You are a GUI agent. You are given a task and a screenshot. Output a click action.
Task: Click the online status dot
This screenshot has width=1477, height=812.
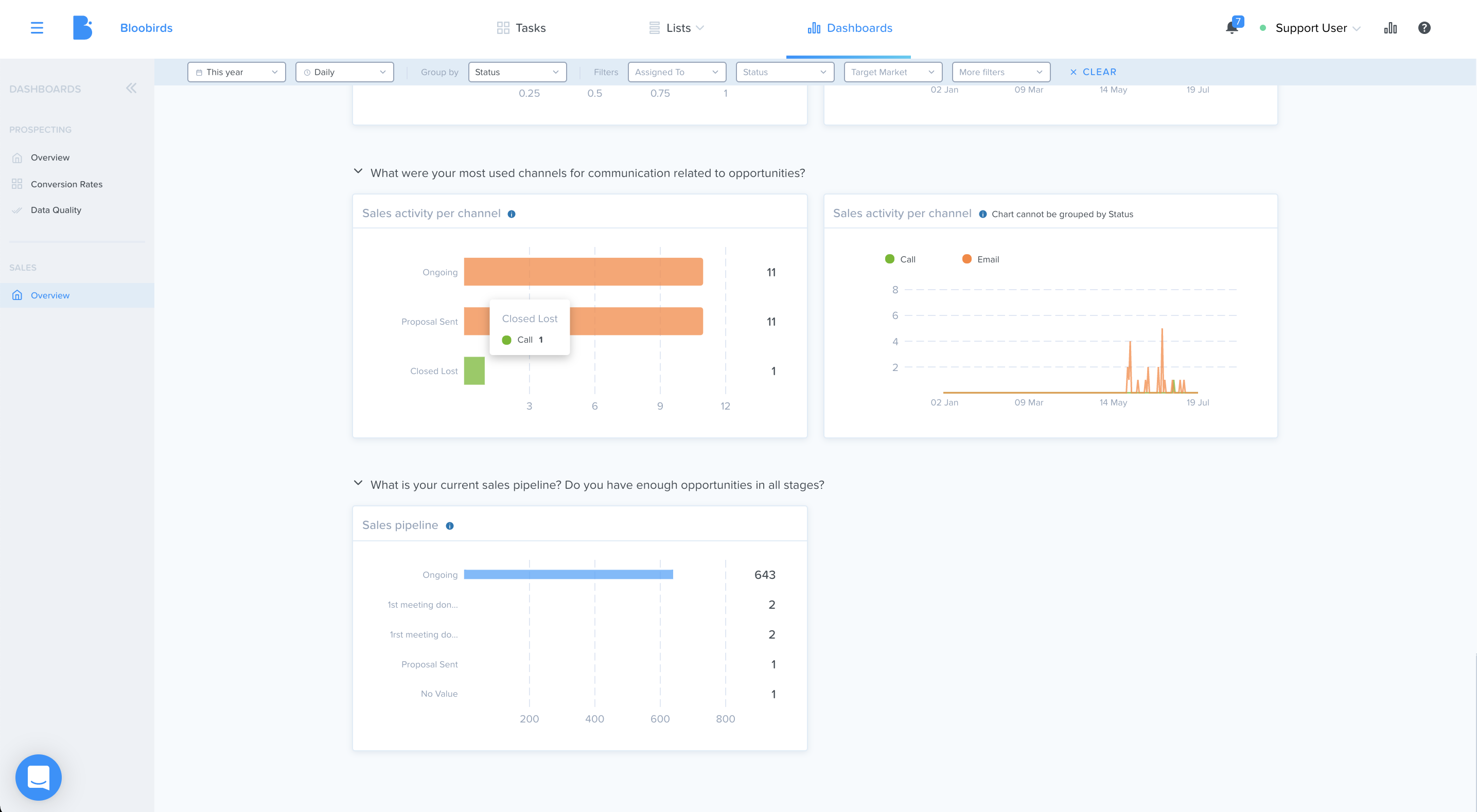(1262, 27)
